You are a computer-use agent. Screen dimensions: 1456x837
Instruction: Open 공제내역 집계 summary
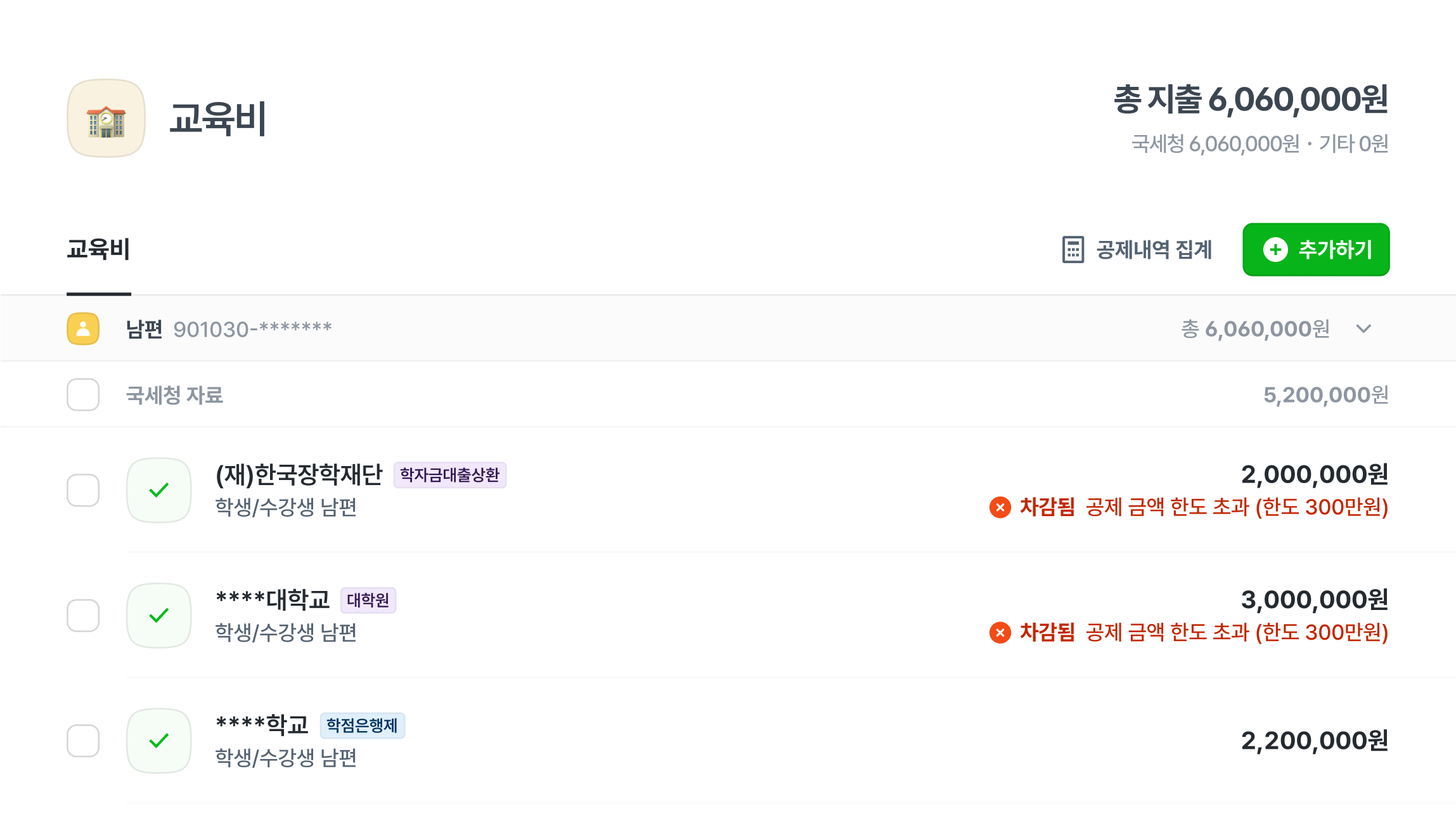click(1154, 250)
